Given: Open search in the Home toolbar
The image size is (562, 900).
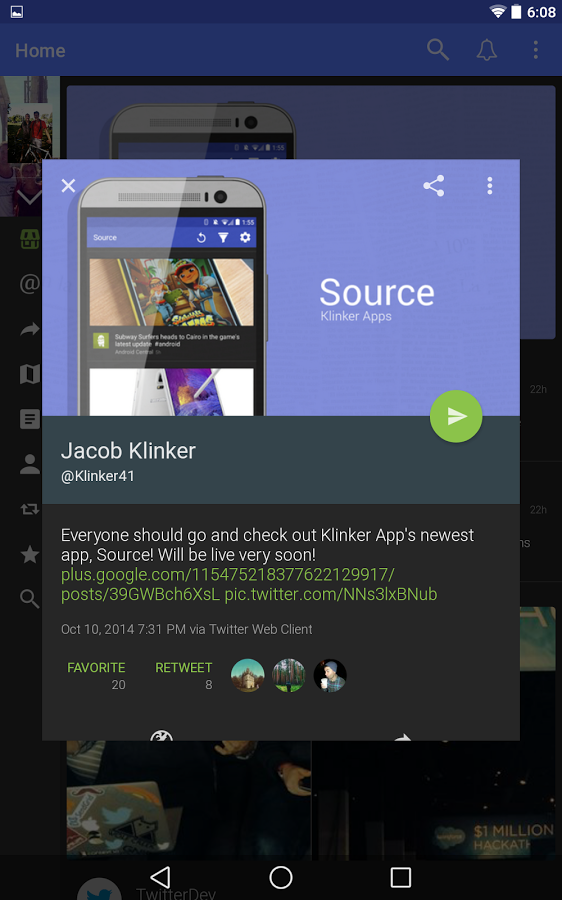Looking at the screenshot, I should [x=437, y=50].
